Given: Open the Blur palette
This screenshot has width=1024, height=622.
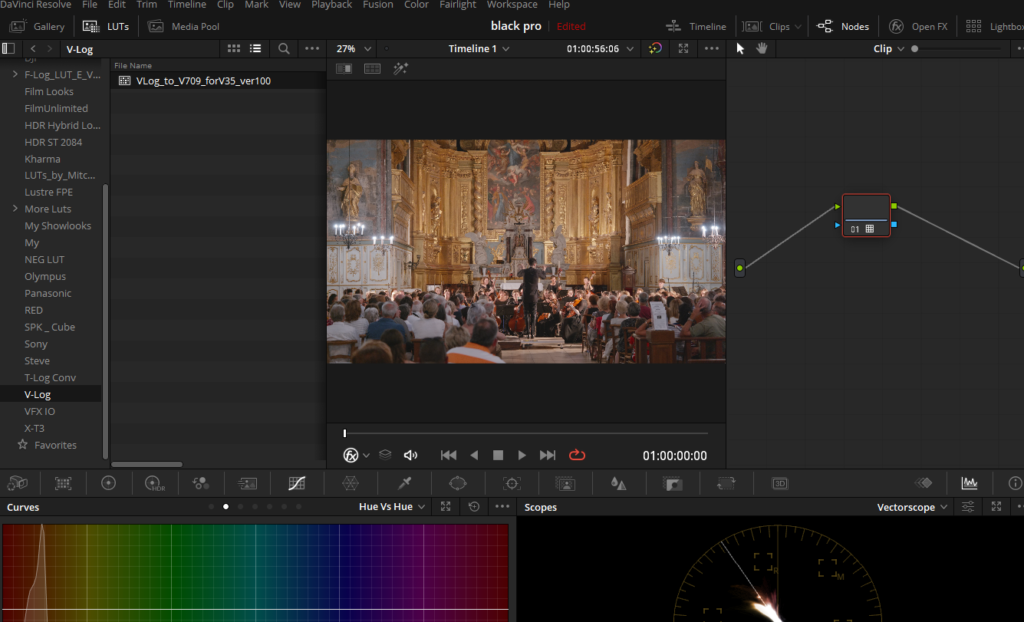Looking at the screenshot, I should (618, 483).
